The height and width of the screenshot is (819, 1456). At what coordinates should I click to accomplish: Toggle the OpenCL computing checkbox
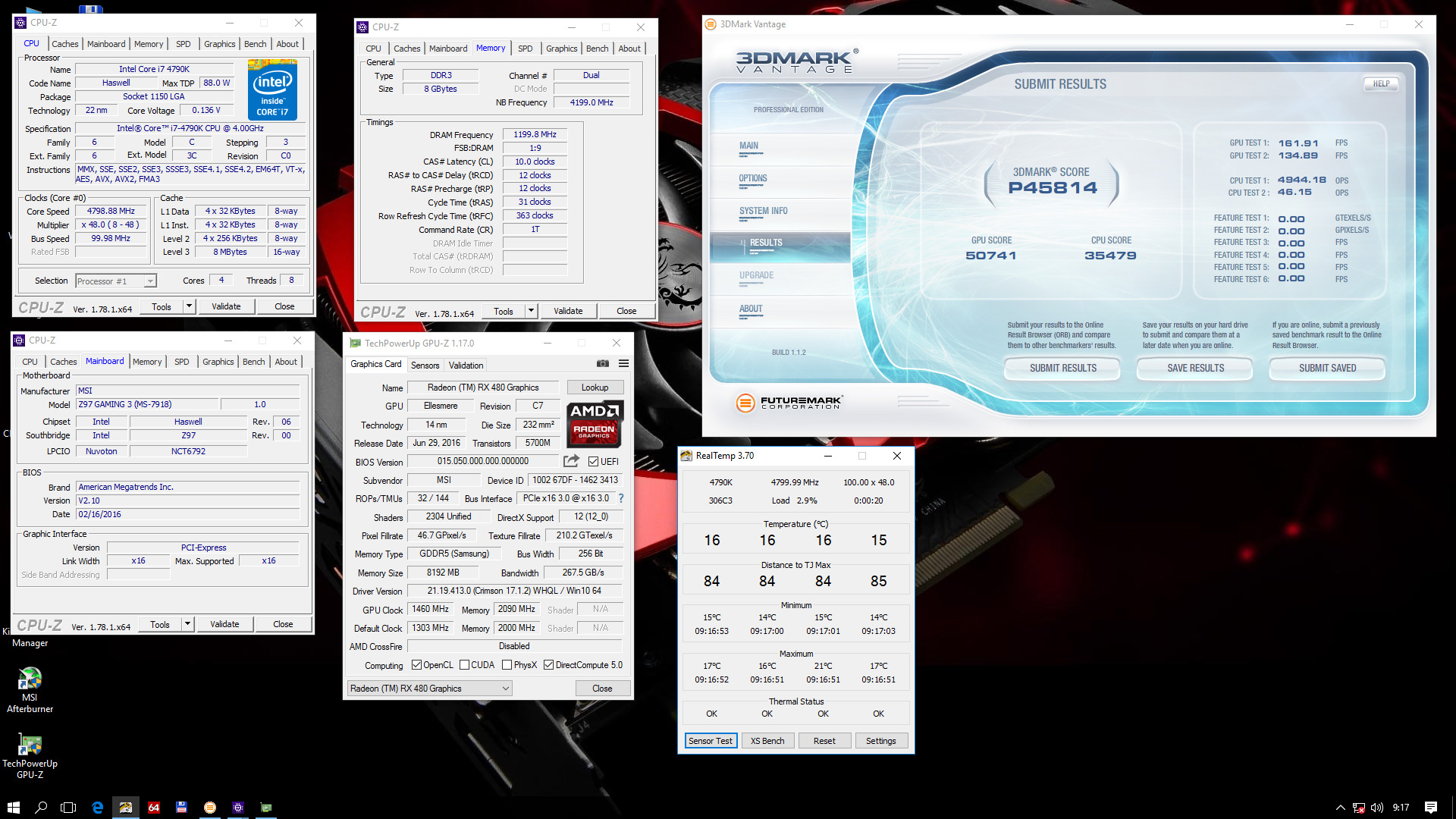point(416,665)
